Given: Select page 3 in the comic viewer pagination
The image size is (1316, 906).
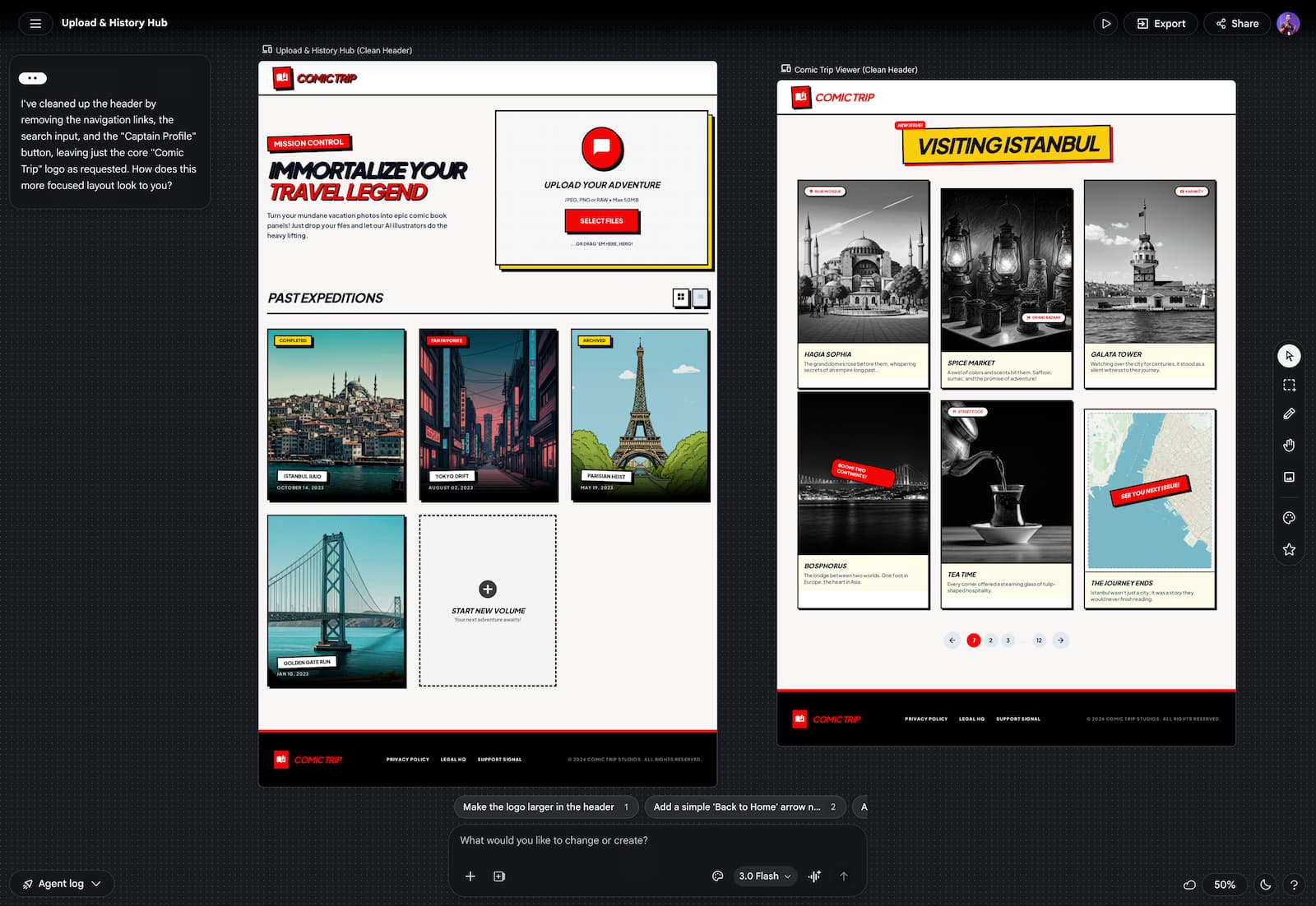Looking at the screenshot, I should pyautogui.click(x=1008, y=640).
